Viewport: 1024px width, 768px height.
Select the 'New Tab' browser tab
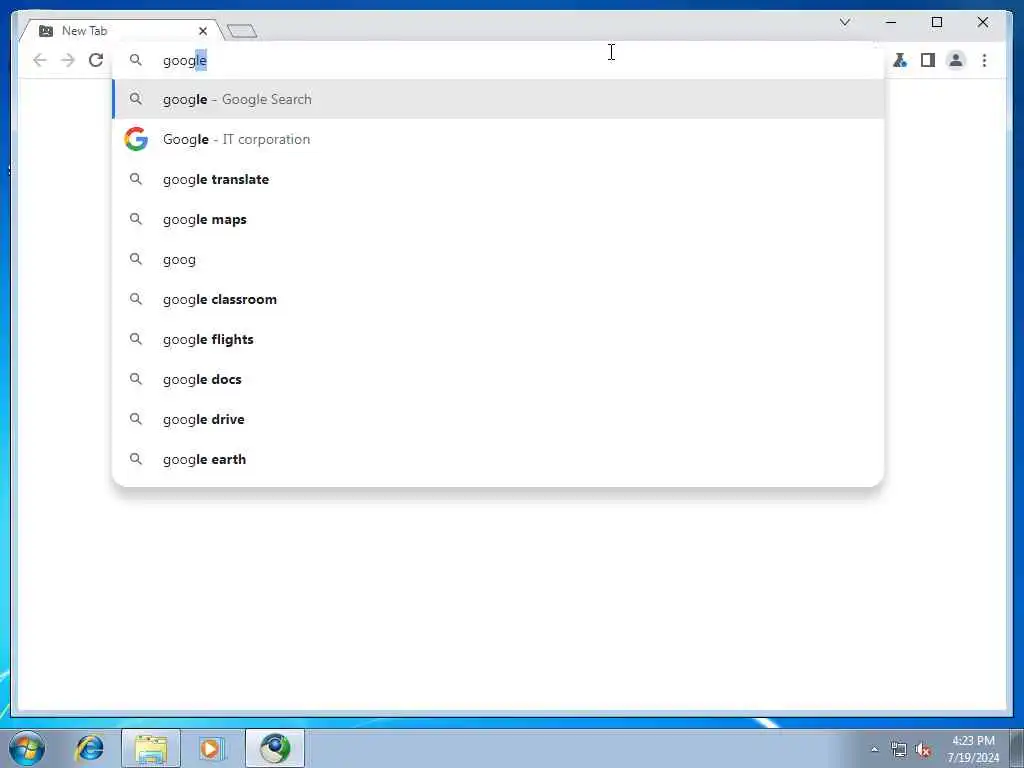pos(121,31)
